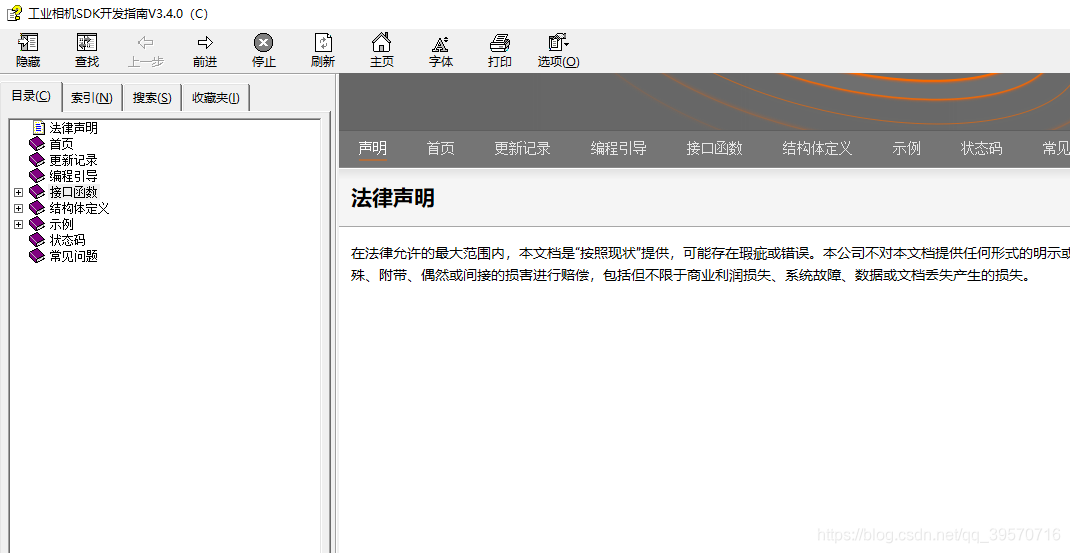Switch to the 目录(C) tab

click(x=31, y=96)
